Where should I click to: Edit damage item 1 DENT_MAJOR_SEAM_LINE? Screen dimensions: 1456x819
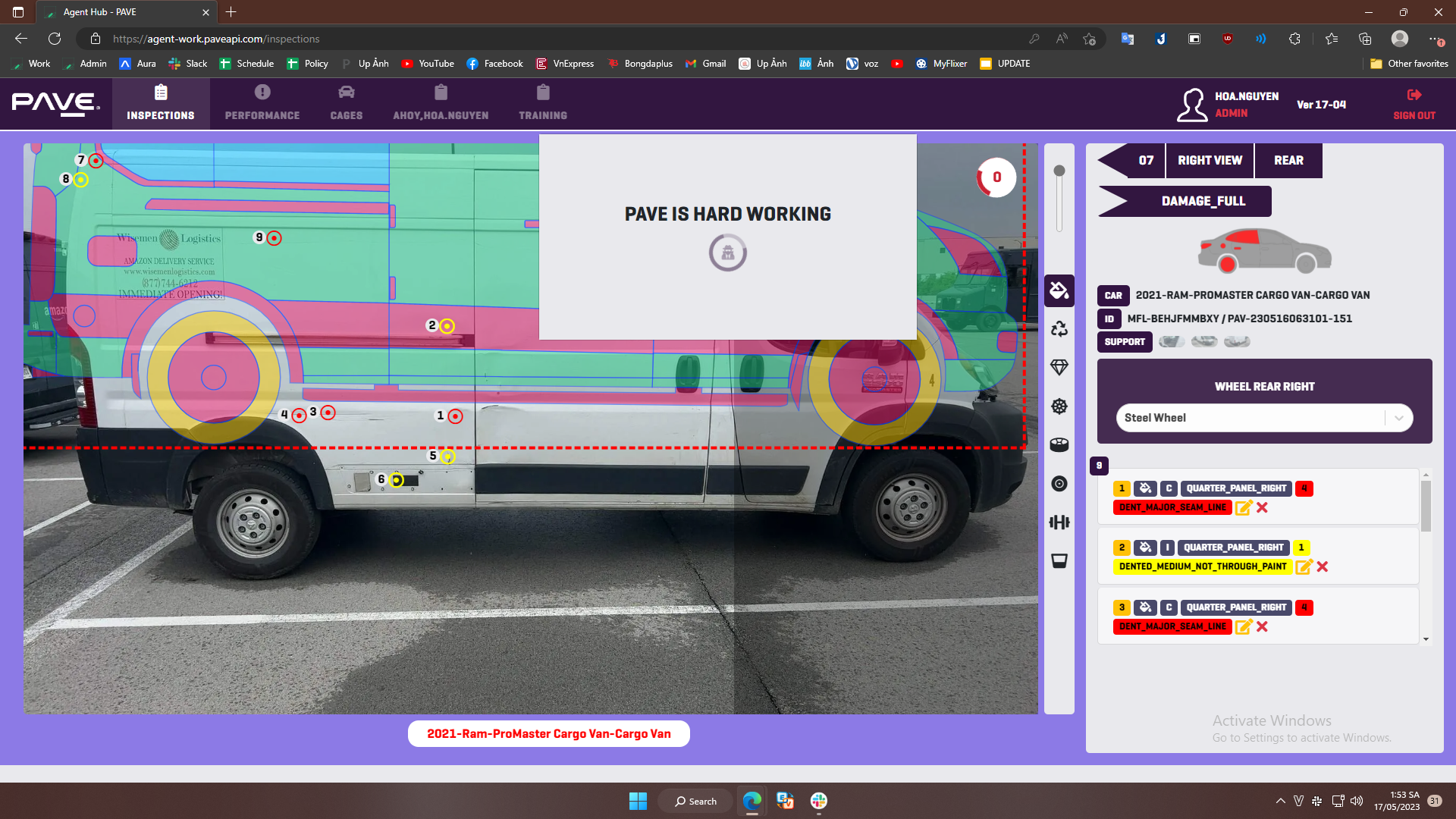tap(1243, 507)
